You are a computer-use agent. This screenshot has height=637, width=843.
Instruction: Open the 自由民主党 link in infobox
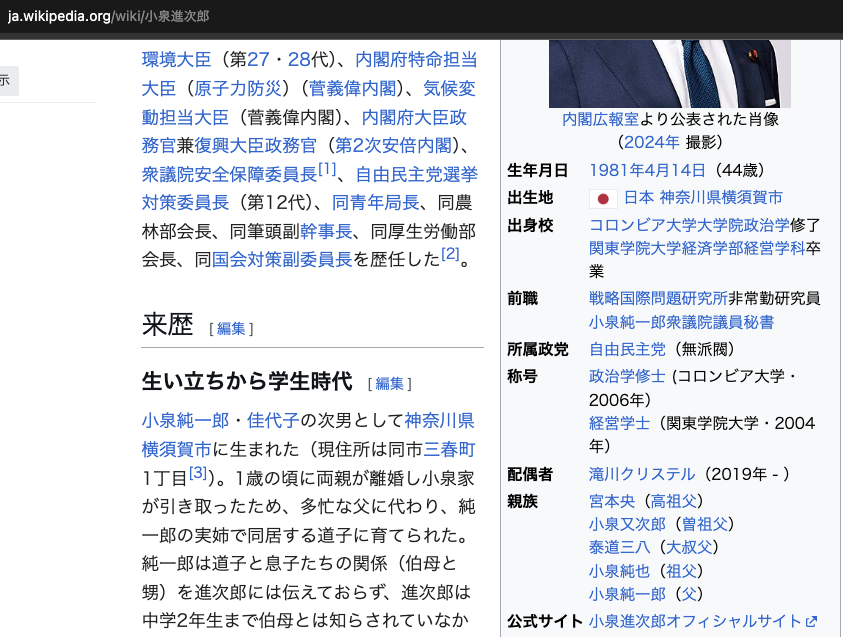click(627, 349)
